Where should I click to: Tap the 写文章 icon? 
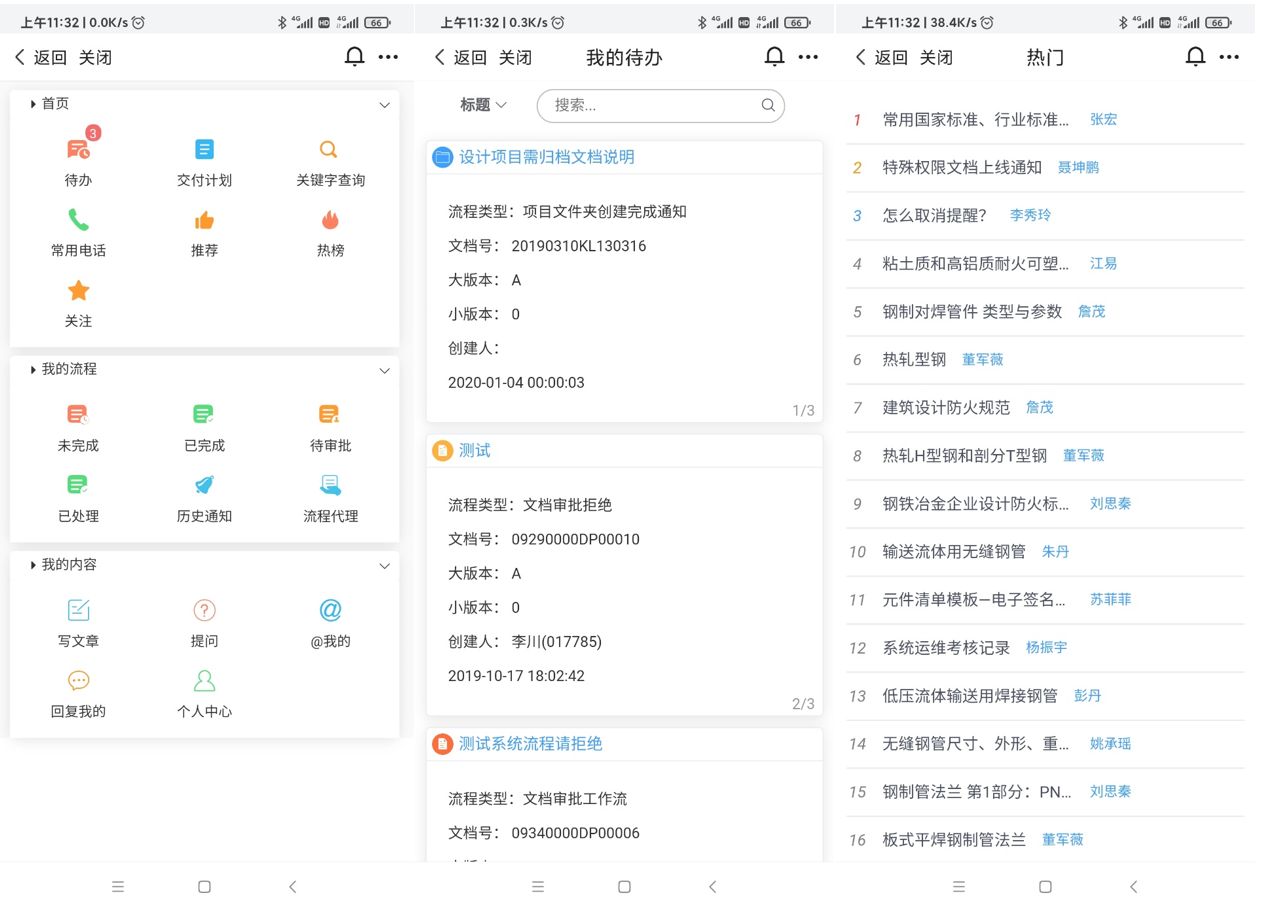click(x=78, y=611)
